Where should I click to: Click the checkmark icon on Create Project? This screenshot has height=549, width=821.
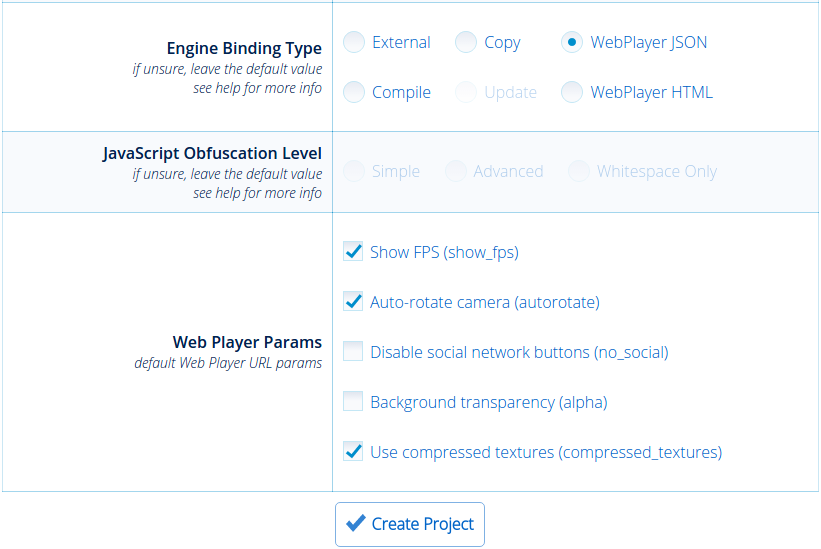(356, 523)
